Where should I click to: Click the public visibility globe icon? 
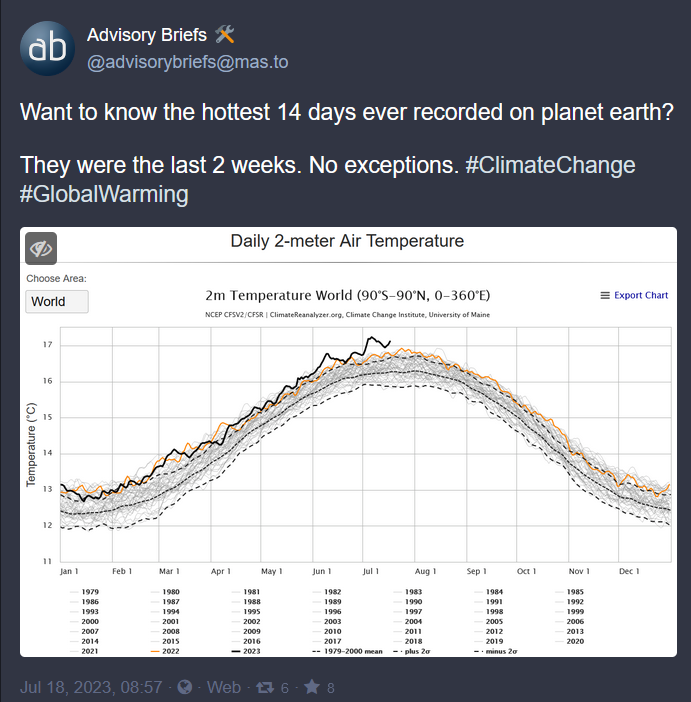point(186,688)
